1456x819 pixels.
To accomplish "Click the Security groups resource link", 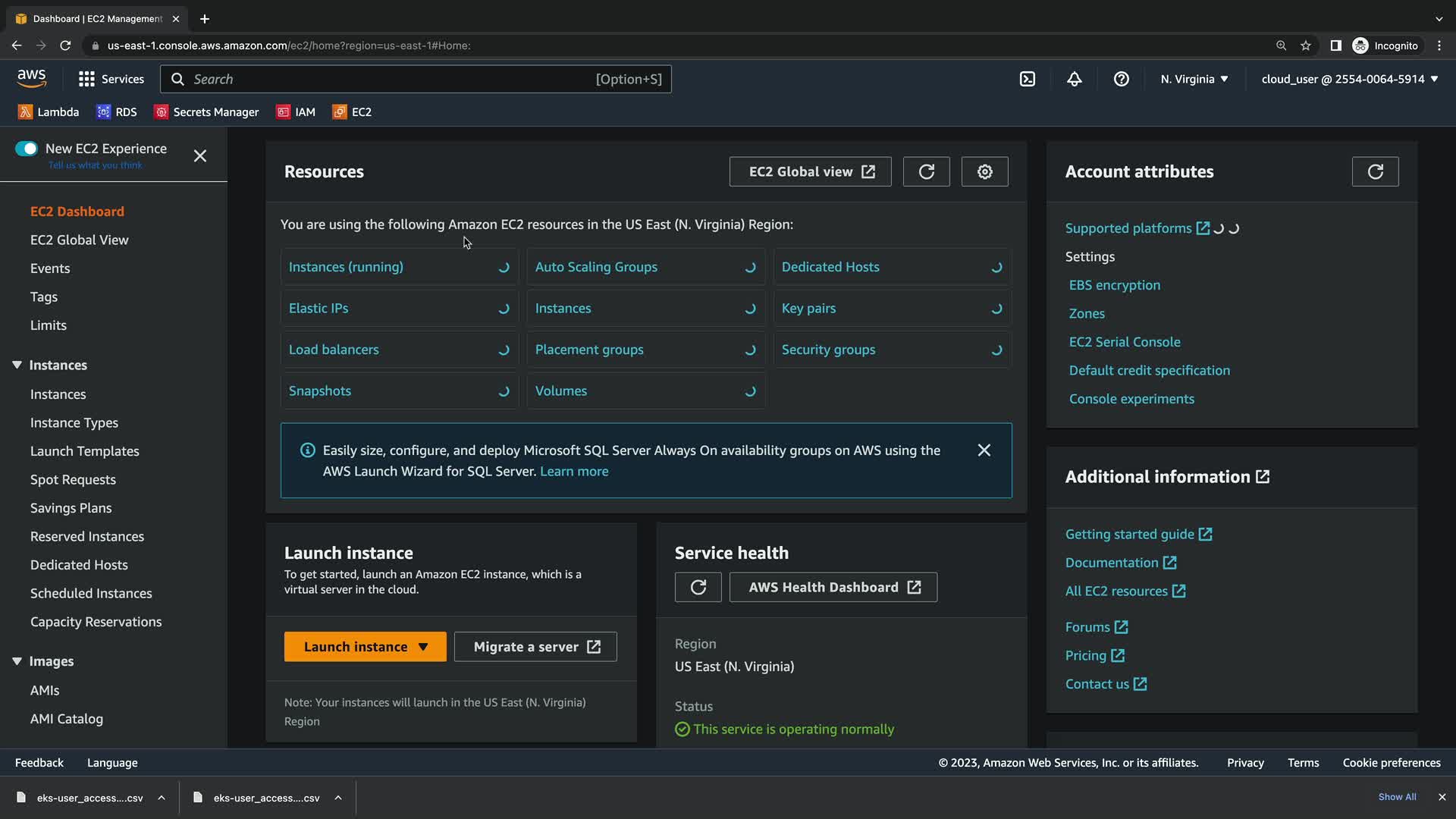I will [x=828, y=350].
